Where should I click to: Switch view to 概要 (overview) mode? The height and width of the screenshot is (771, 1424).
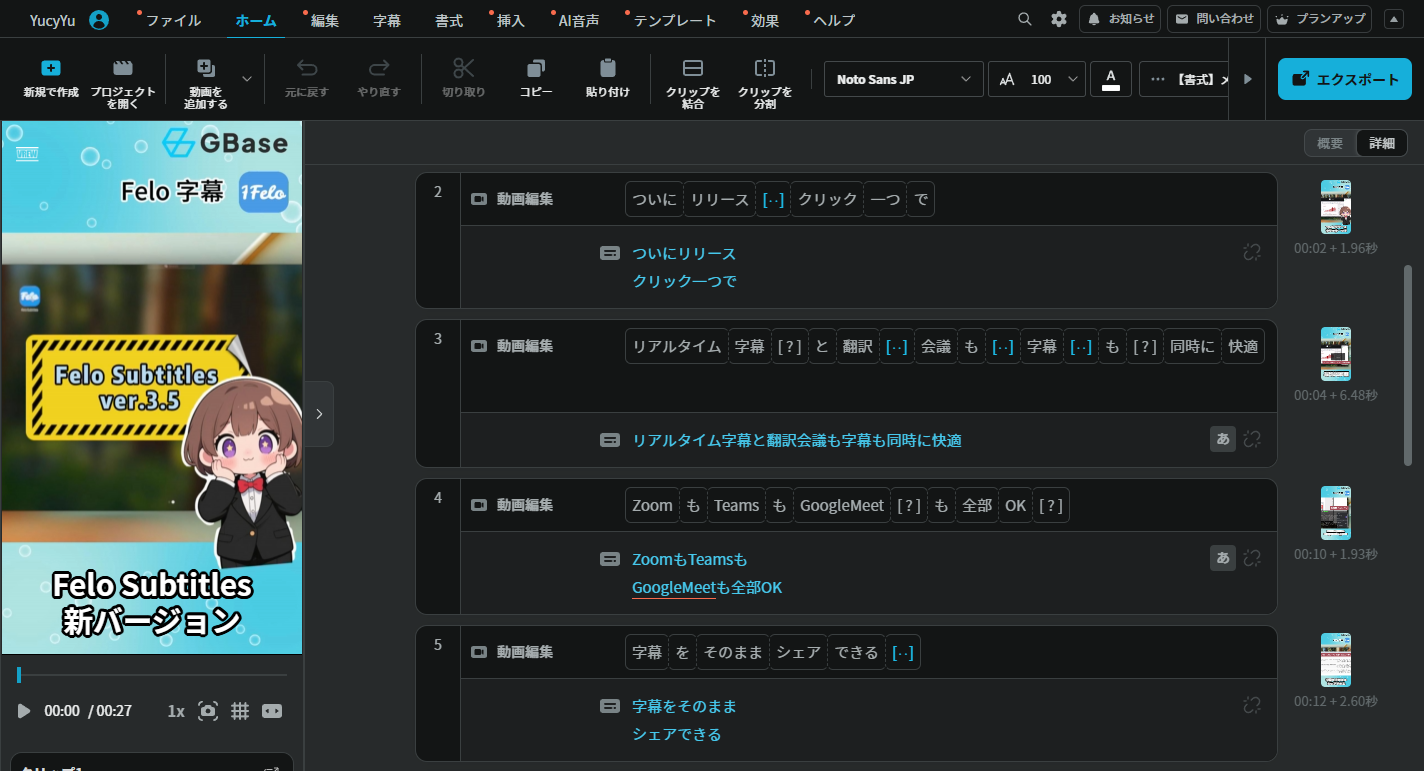tap(1330, 143)
